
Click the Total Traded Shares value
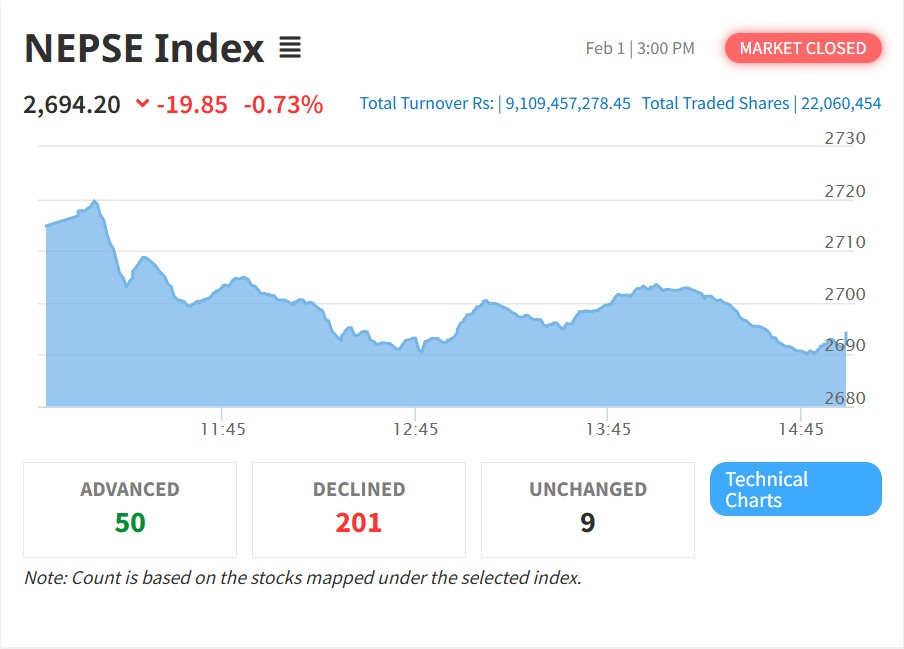pos(841,103)
